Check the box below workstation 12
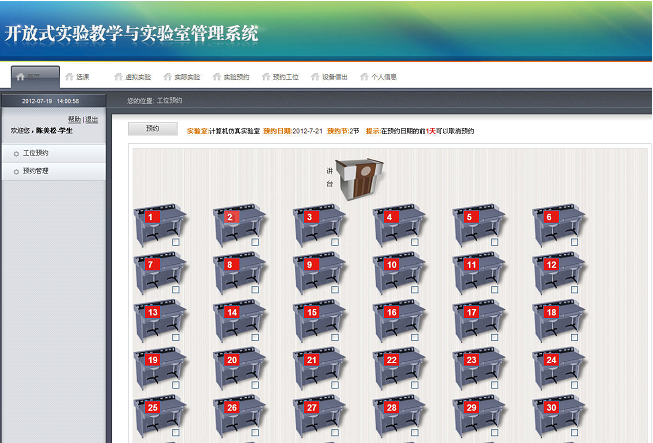 click(x=576, y=290)
